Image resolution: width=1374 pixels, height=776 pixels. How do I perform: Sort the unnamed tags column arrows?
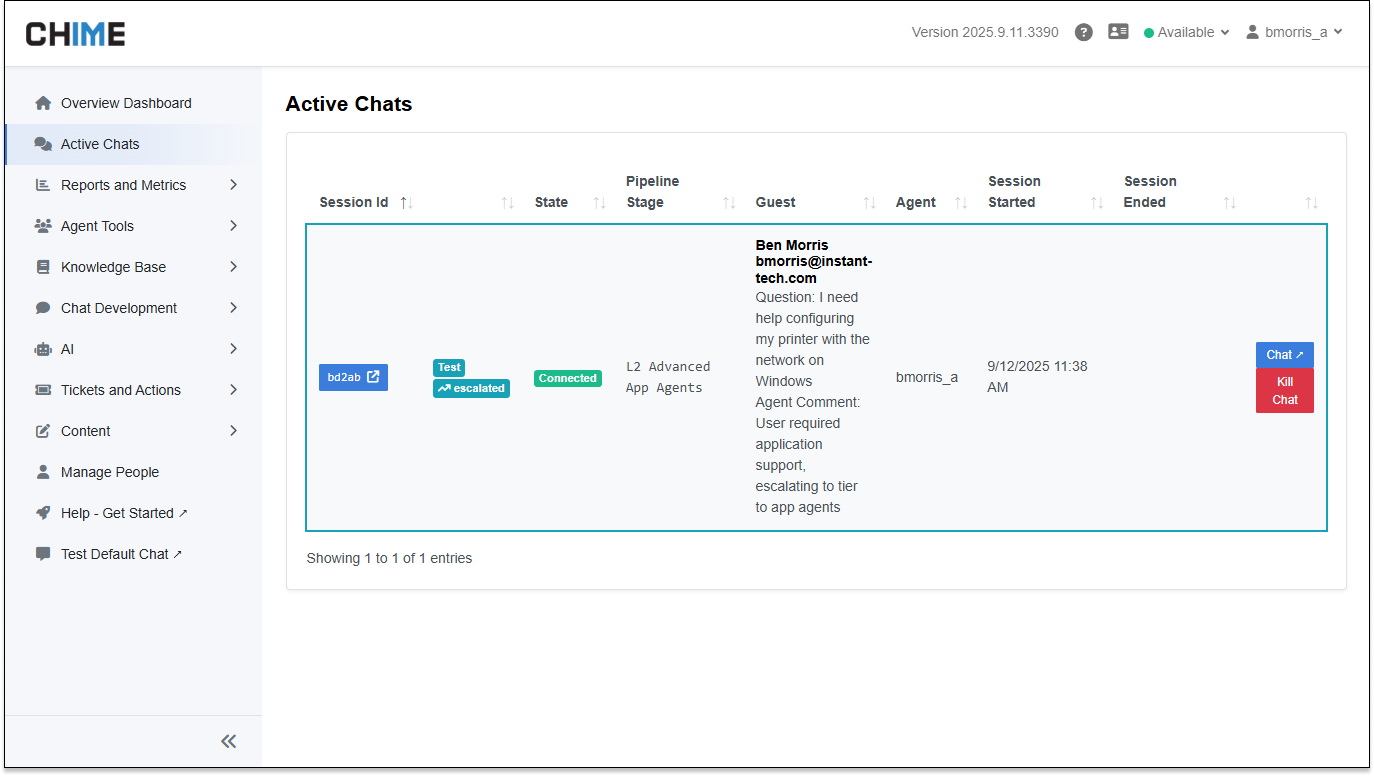coord(508,203)
